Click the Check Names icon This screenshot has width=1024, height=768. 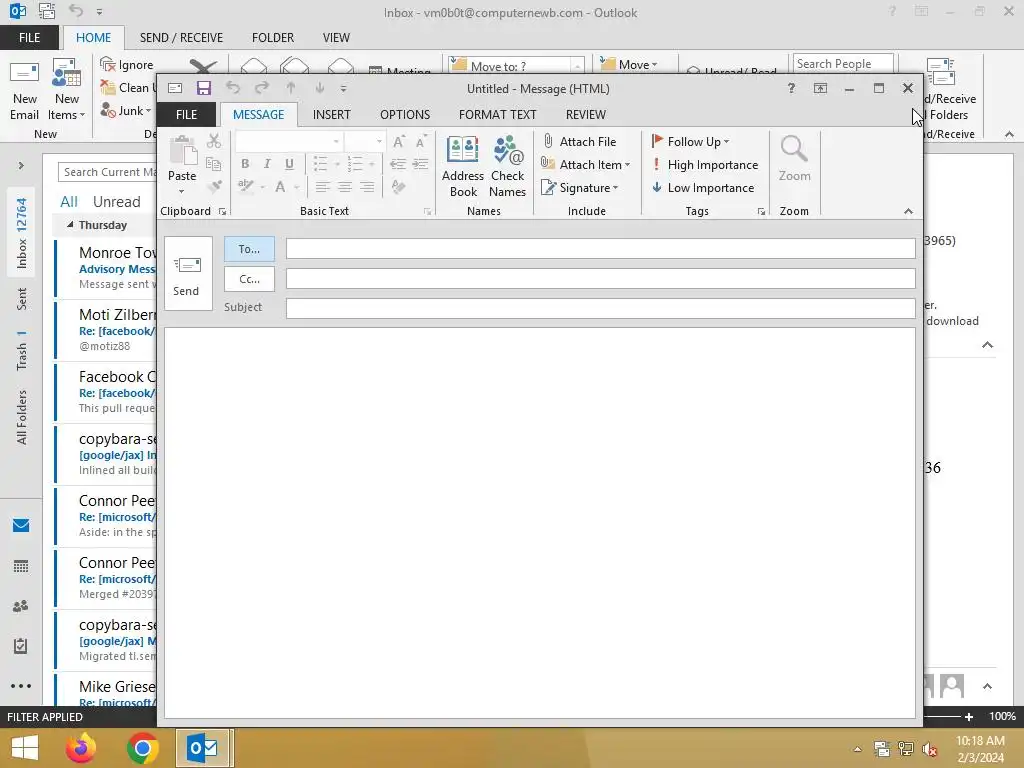click(507, 167)
